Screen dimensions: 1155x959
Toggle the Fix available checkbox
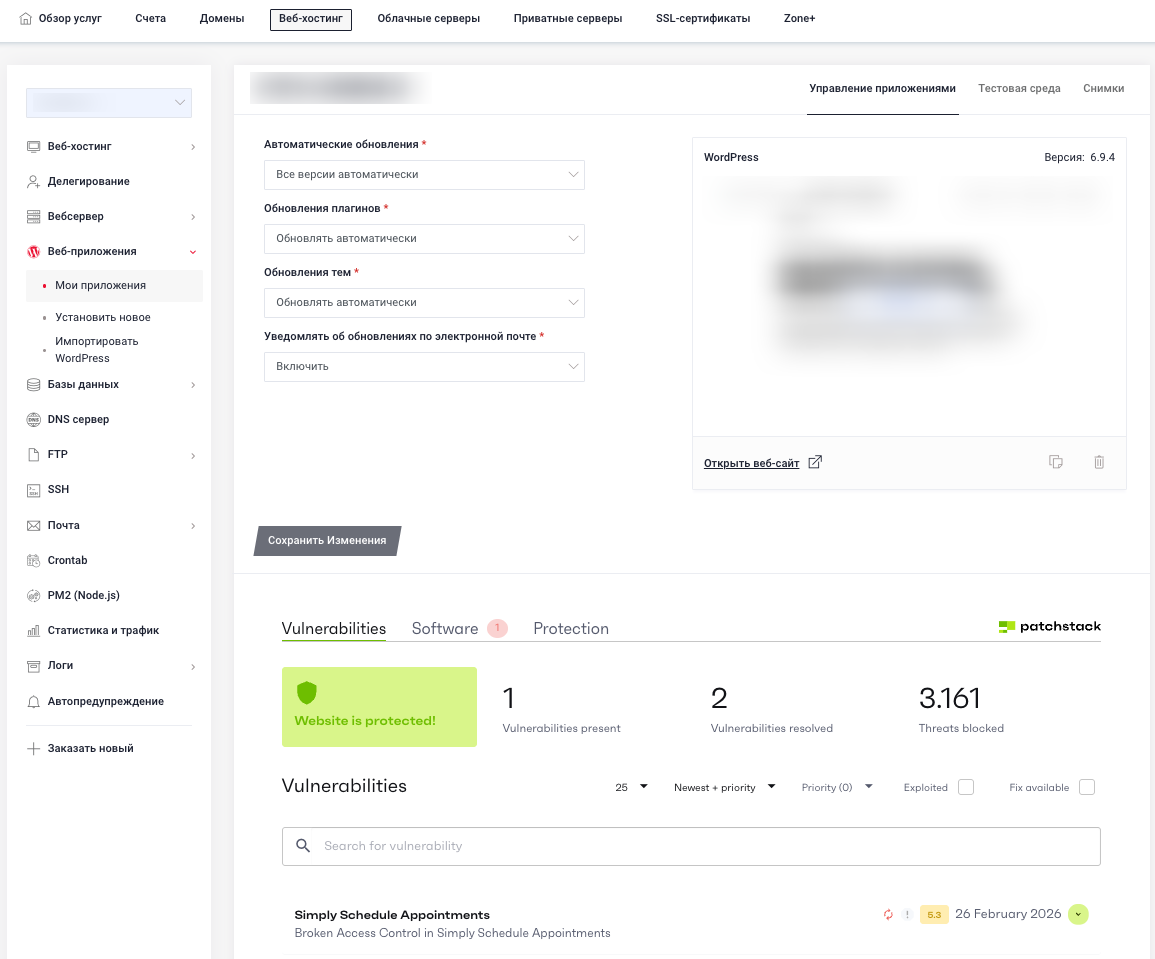point(1086,787)
